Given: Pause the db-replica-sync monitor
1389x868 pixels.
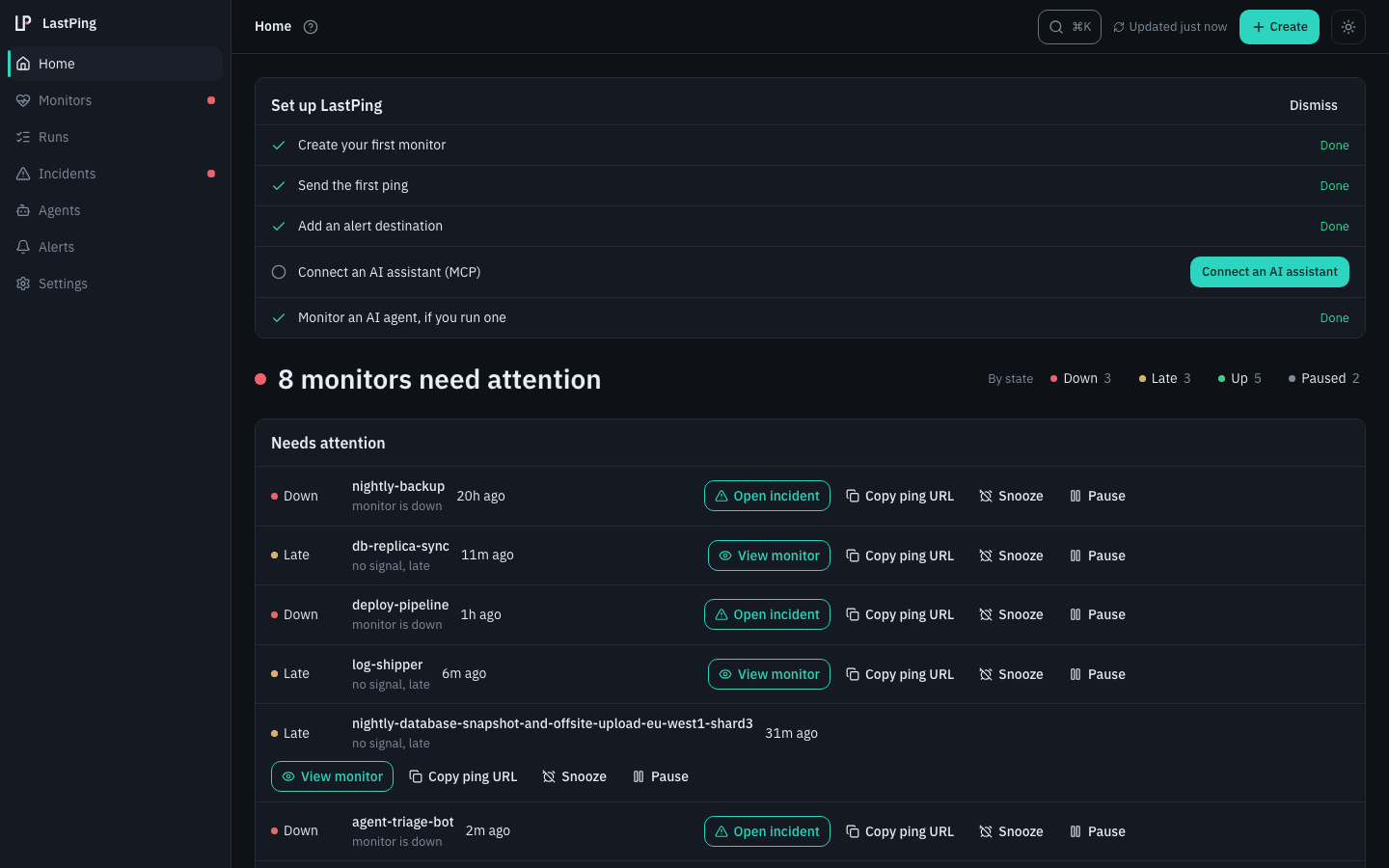Looking at the screenshot, I should pyautogui.click(x=1098, y=556).
